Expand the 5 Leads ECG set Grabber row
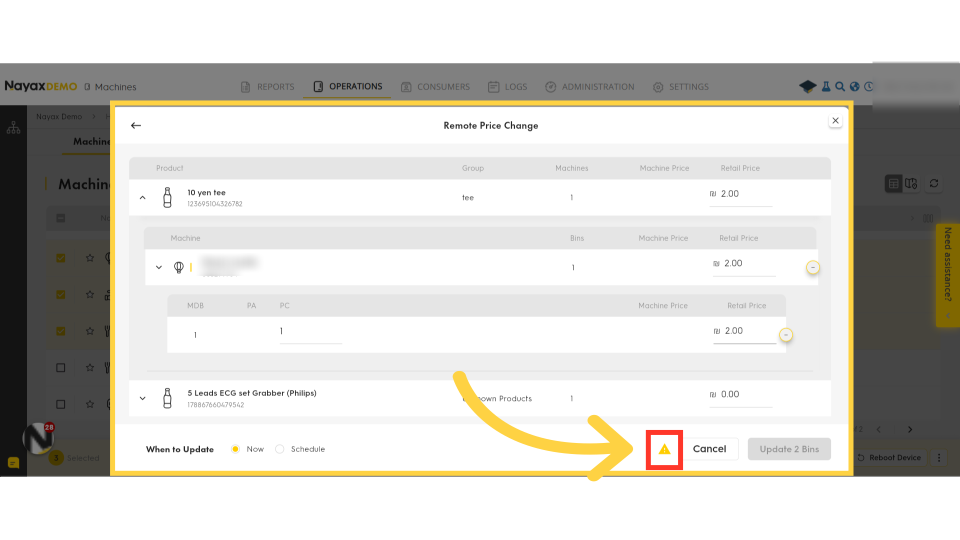The image size is (960, 540). coord(143,399)
